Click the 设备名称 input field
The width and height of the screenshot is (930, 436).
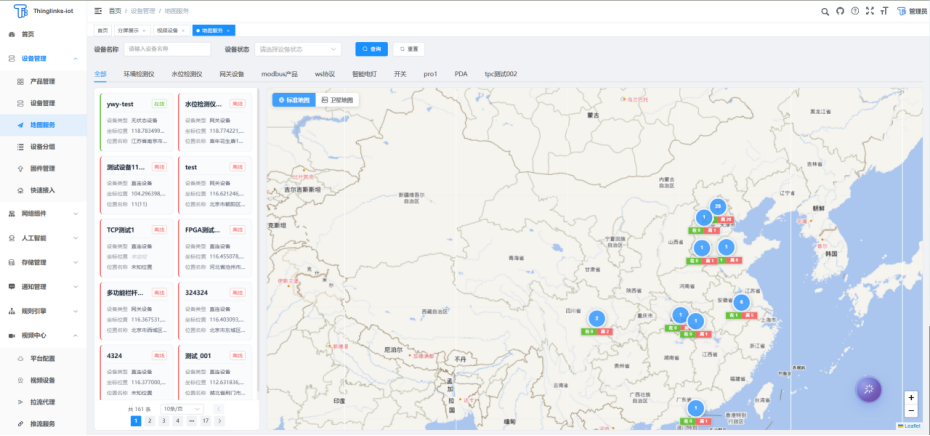[x=167, y=49]
